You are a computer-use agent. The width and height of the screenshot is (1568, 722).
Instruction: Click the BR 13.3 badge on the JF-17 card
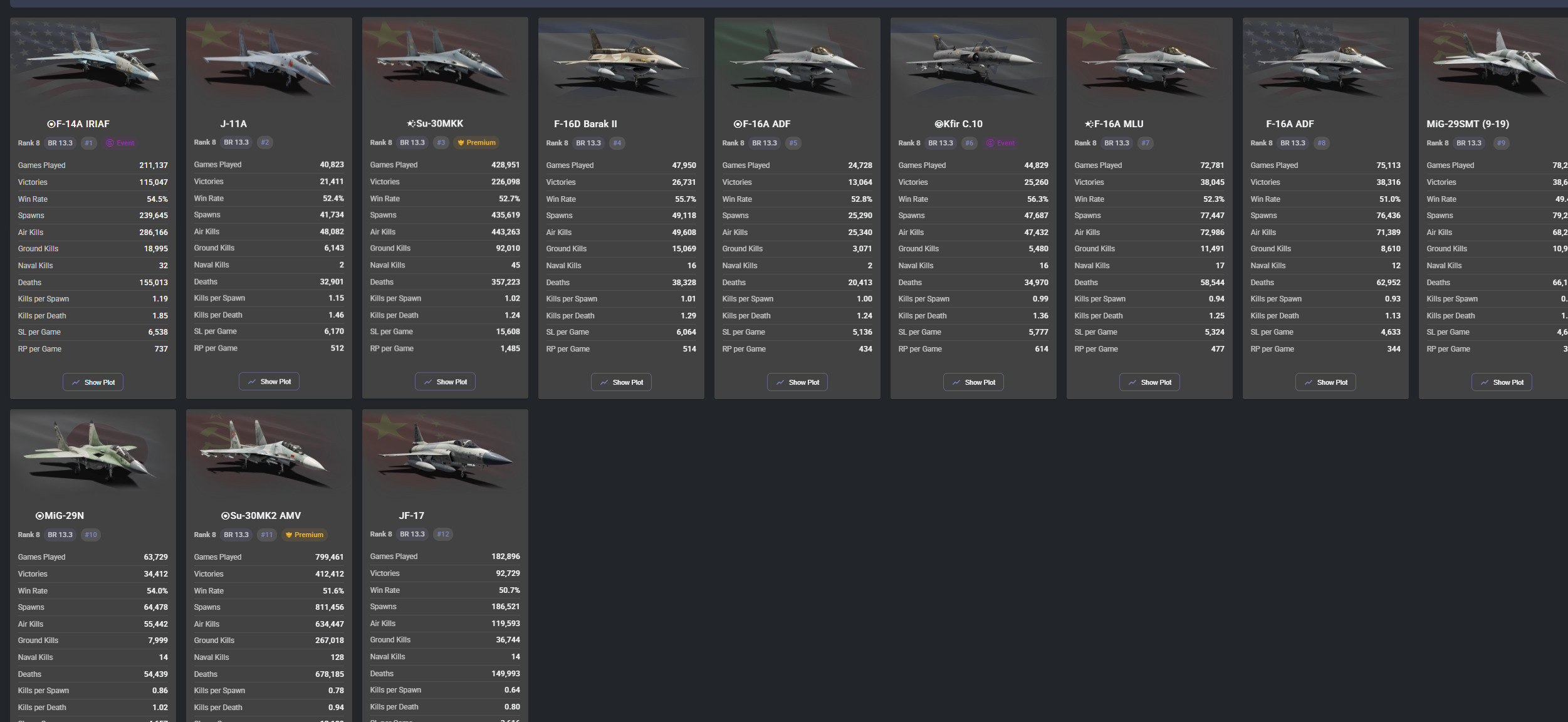click(x=412, y=534)
